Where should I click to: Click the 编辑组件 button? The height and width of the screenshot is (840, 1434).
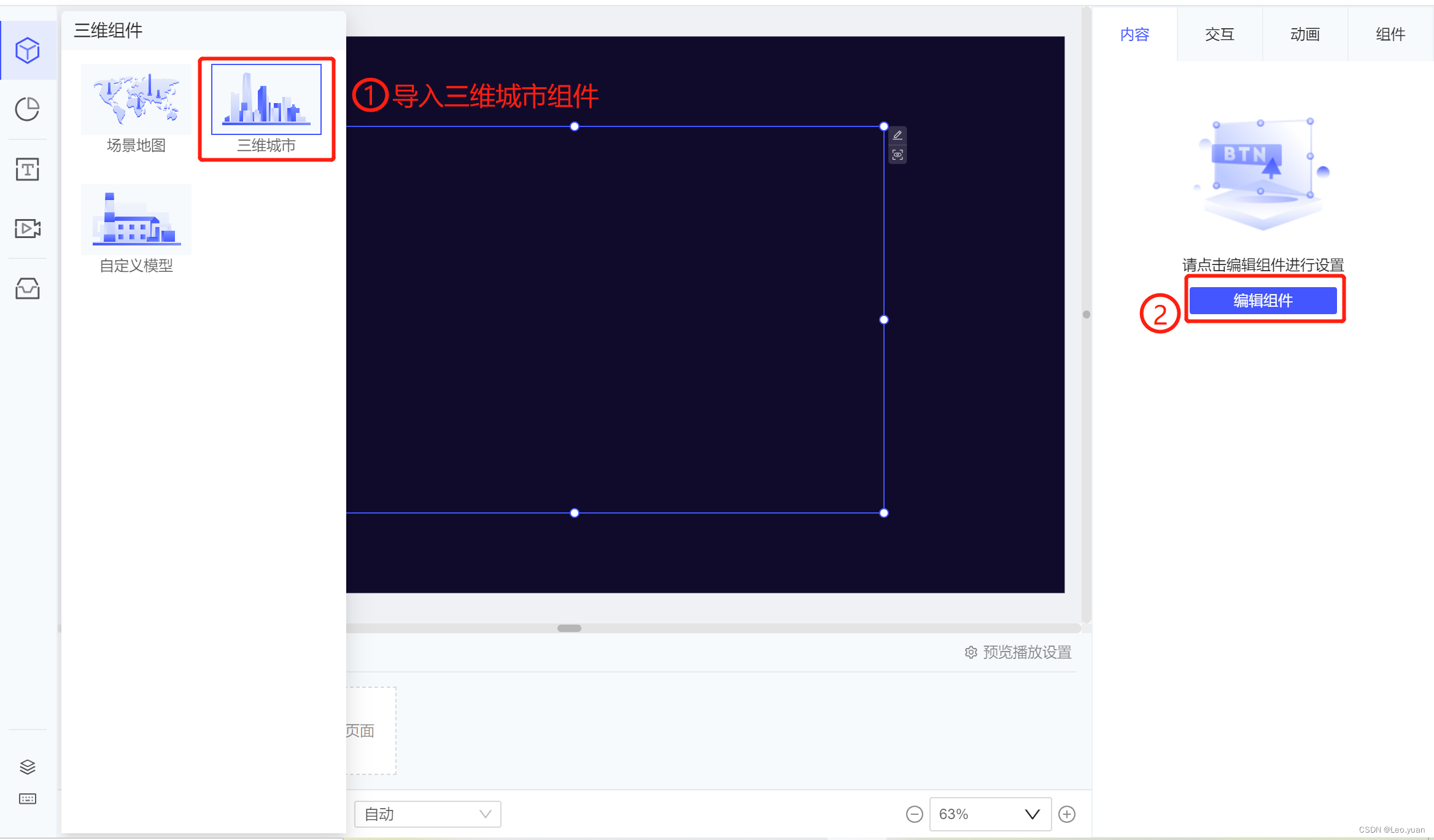[1265, 299]
